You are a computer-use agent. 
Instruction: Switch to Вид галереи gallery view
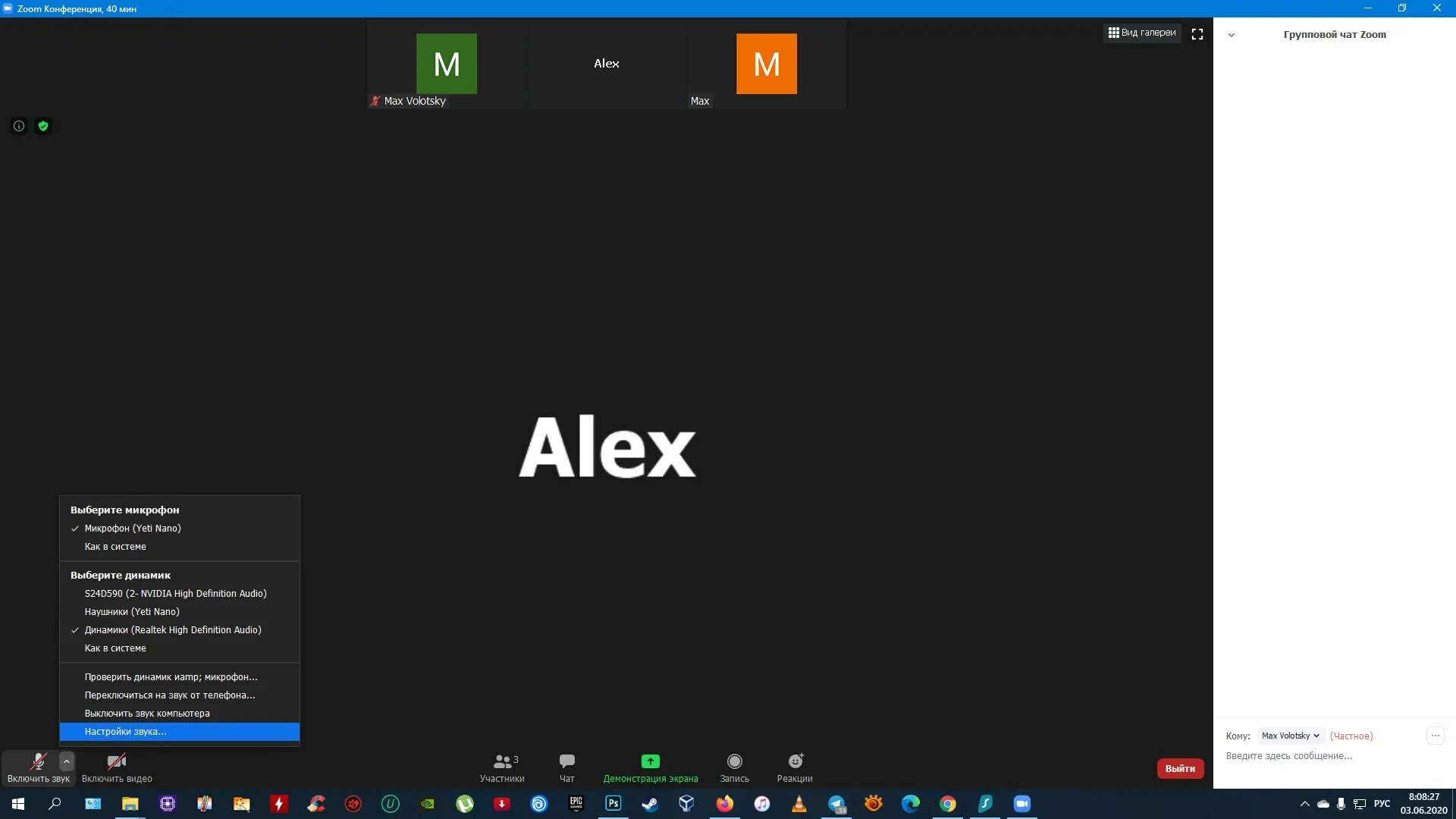[1141, 33]
